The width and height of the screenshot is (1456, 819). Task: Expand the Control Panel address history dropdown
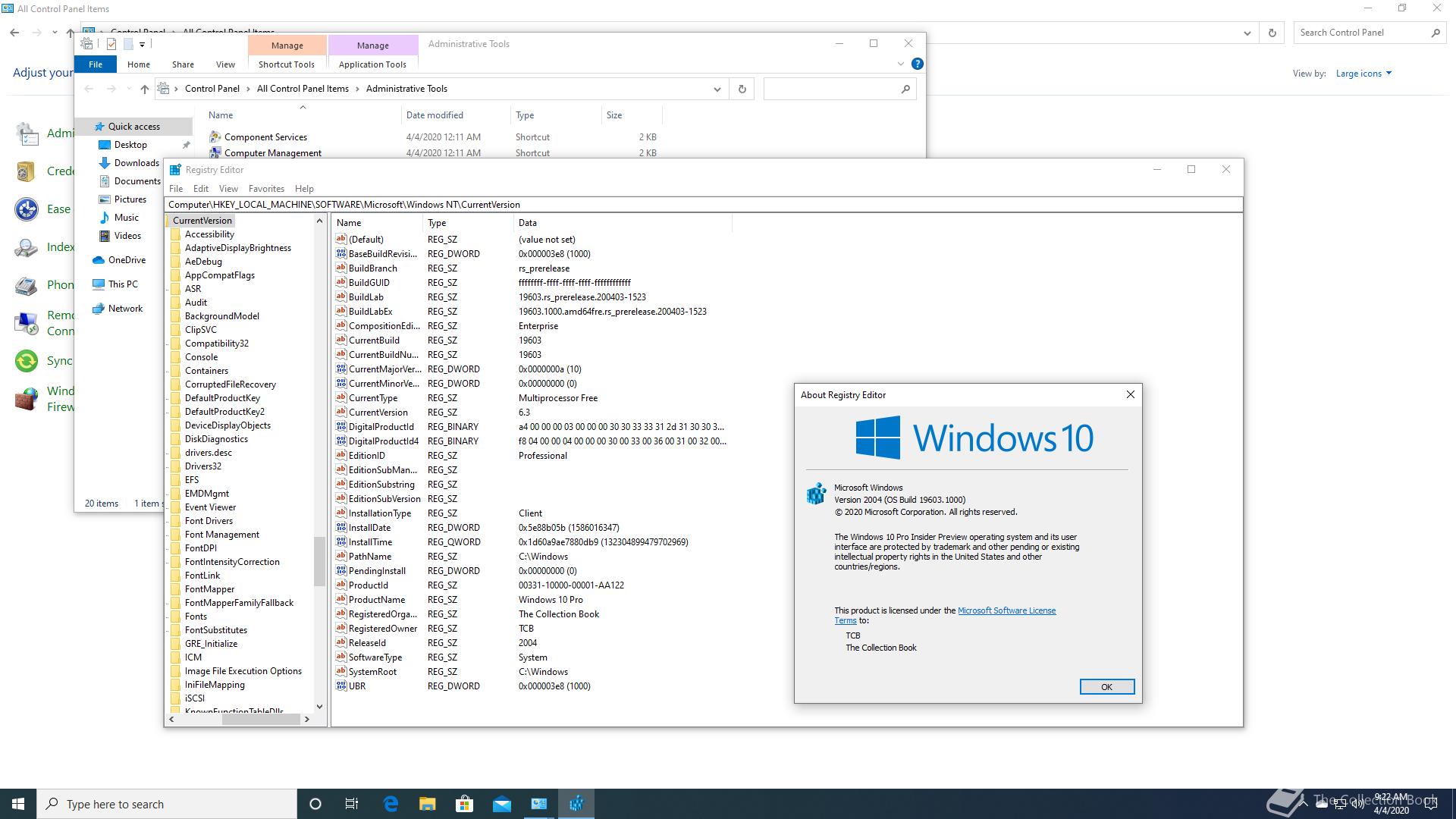[x=1247, y=33]
